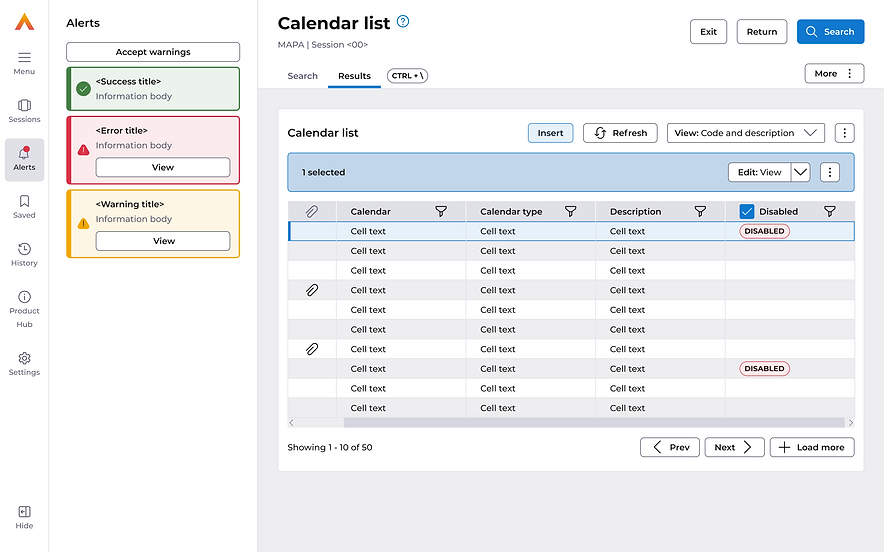Screen dimensions: 884x552
Task: Filter the Description column
Action: pos(700,211)
